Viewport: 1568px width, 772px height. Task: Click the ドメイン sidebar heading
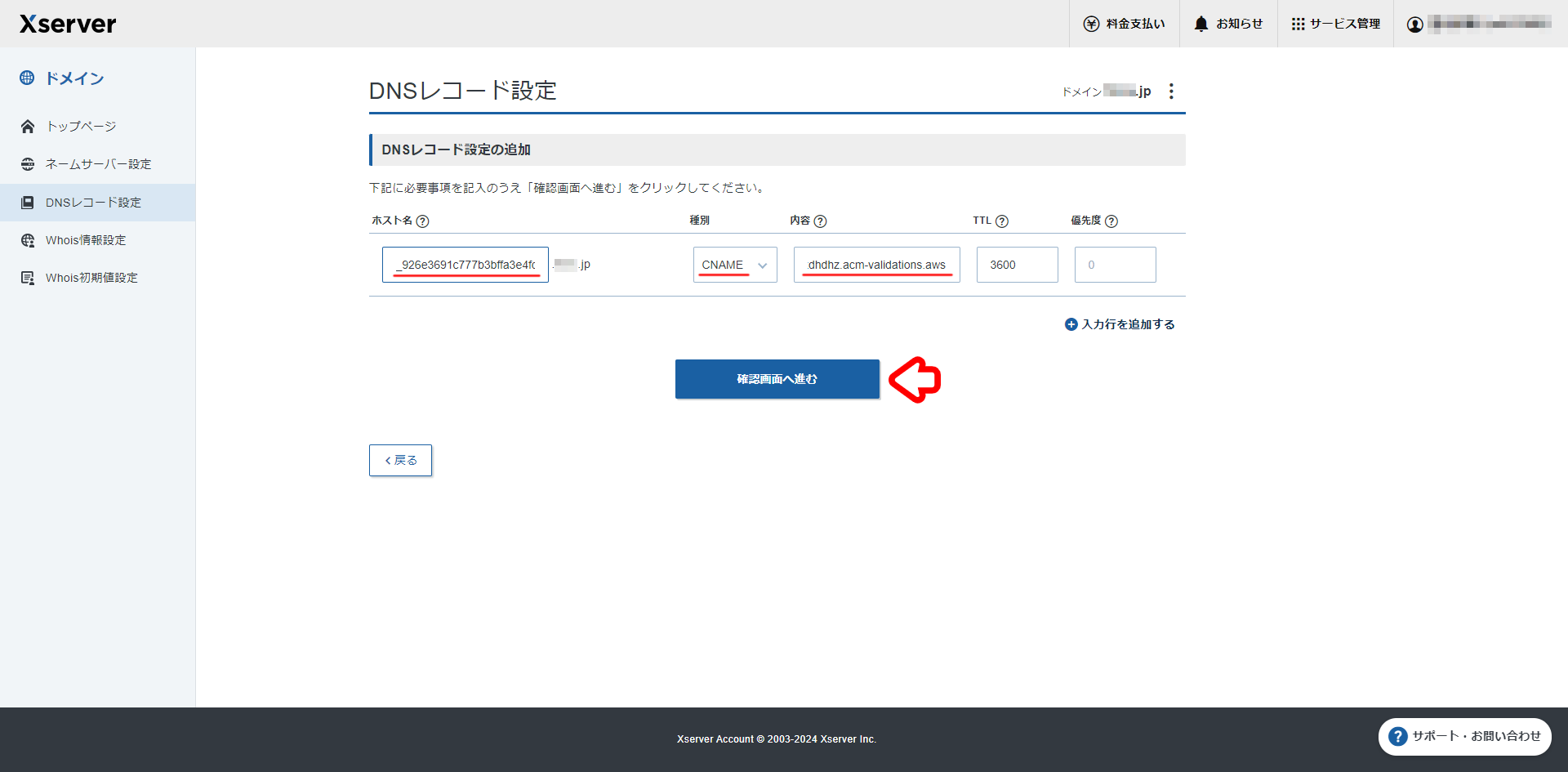pos(74,78)
